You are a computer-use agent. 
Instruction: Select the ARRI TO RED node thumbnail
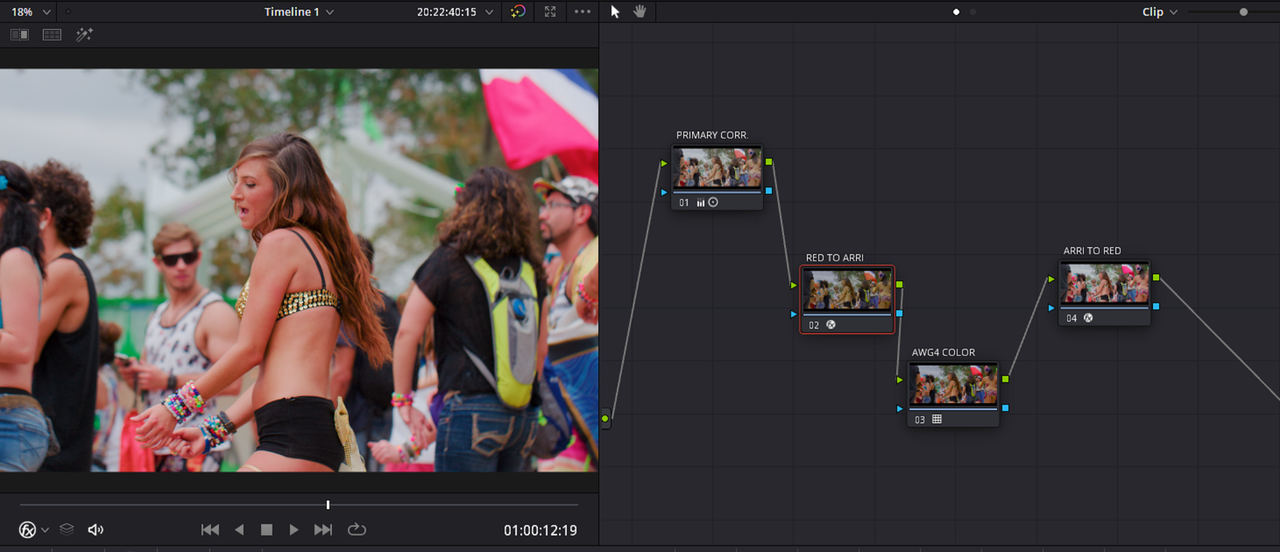(1105, 283)
